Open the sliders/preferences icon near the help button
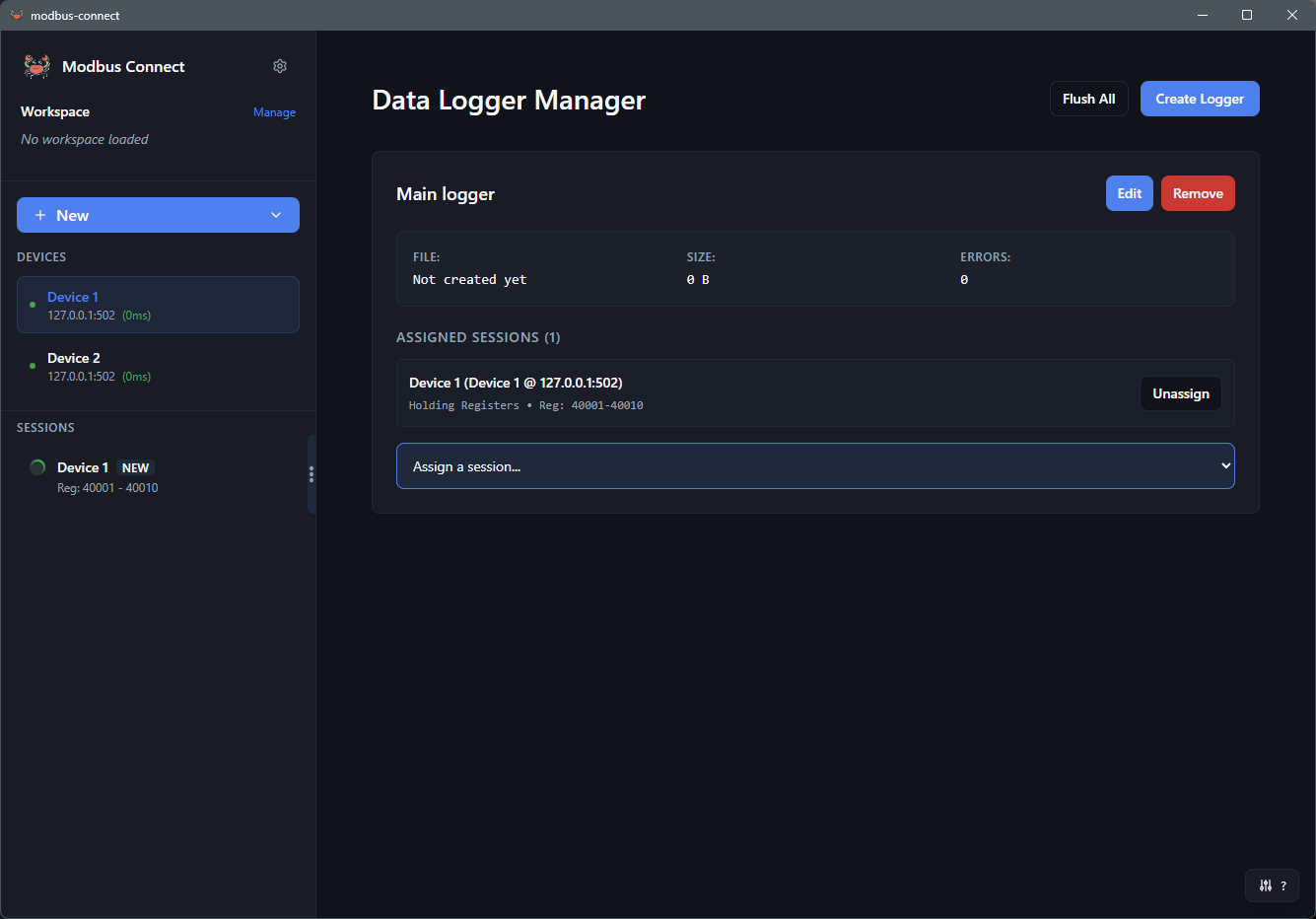1316x919 pixels. tap(1265, 884)
